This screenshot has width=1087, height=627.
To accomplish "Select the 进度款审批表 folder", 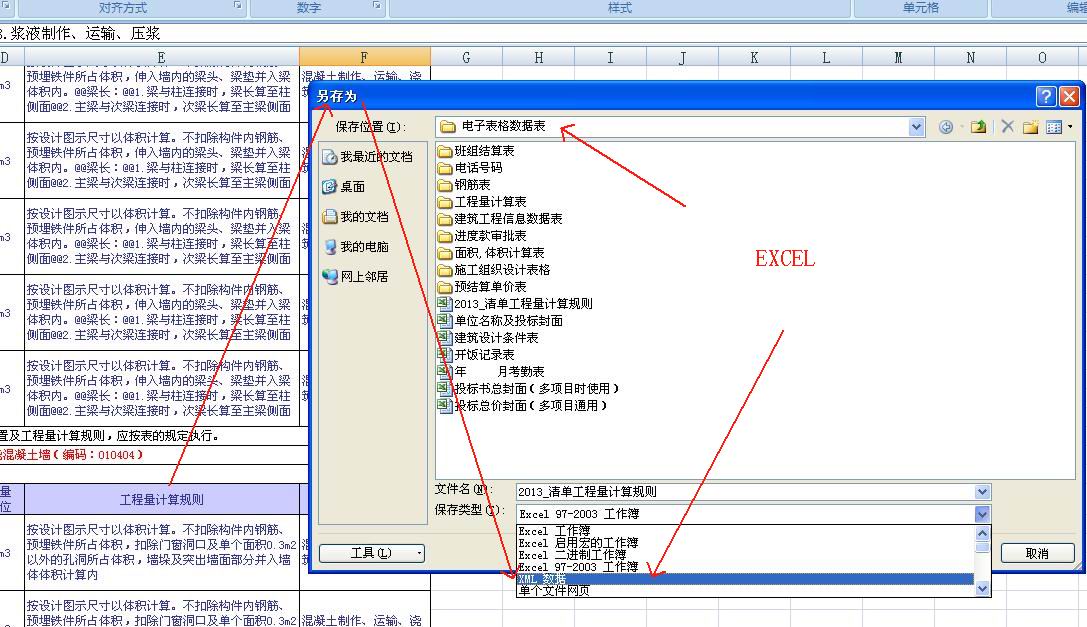I will click(482, 236).
